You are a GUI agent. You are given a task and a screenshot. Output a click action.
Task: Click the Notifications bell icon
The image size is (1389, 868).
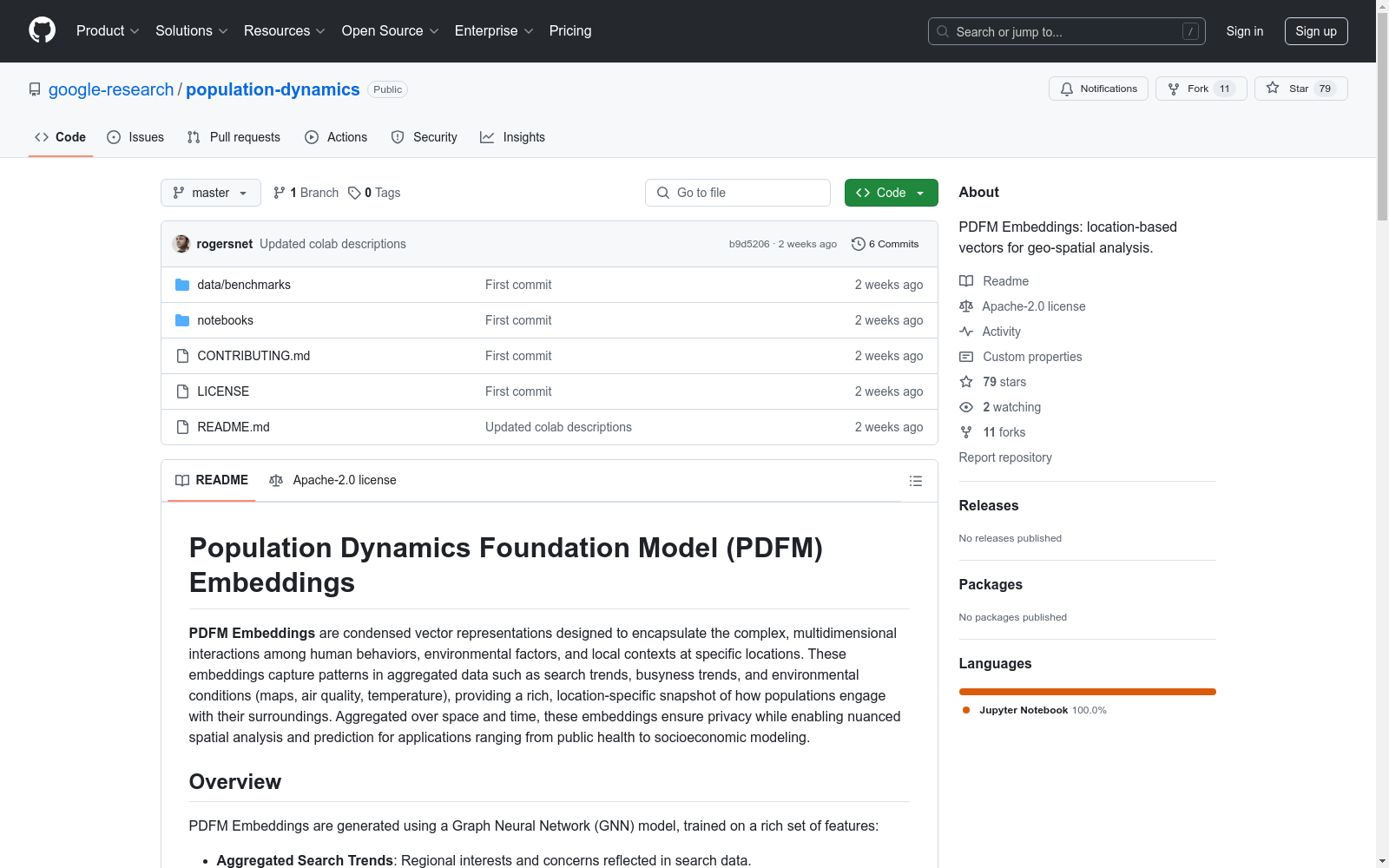[1067, 89]
